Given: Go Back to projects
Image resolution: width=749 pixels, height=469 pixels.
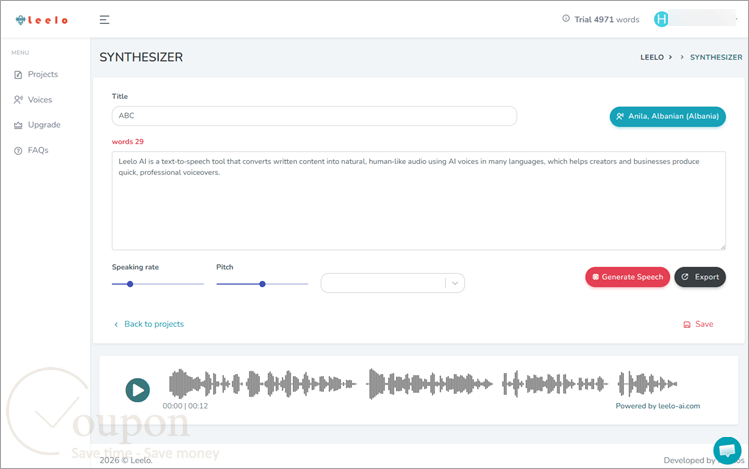Looking at the screenshot, I should click(x=149, y=324).
